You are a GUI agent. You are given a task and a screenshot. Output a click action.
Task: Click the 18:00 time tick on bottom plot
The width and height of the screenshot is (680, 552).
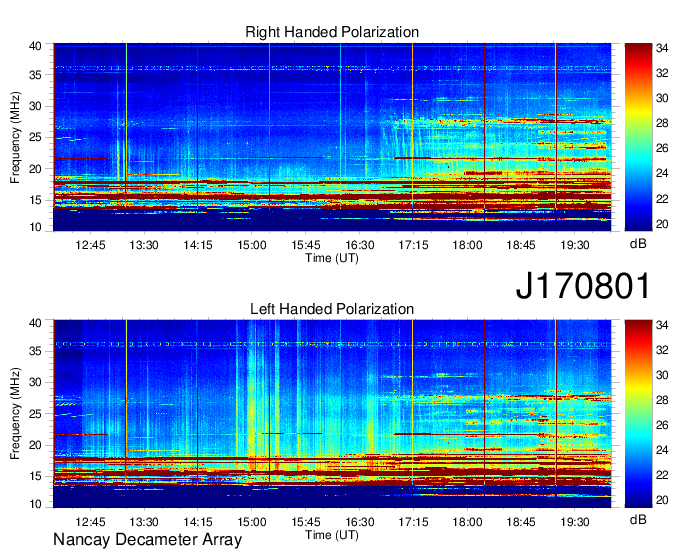[x=467, y=522]
